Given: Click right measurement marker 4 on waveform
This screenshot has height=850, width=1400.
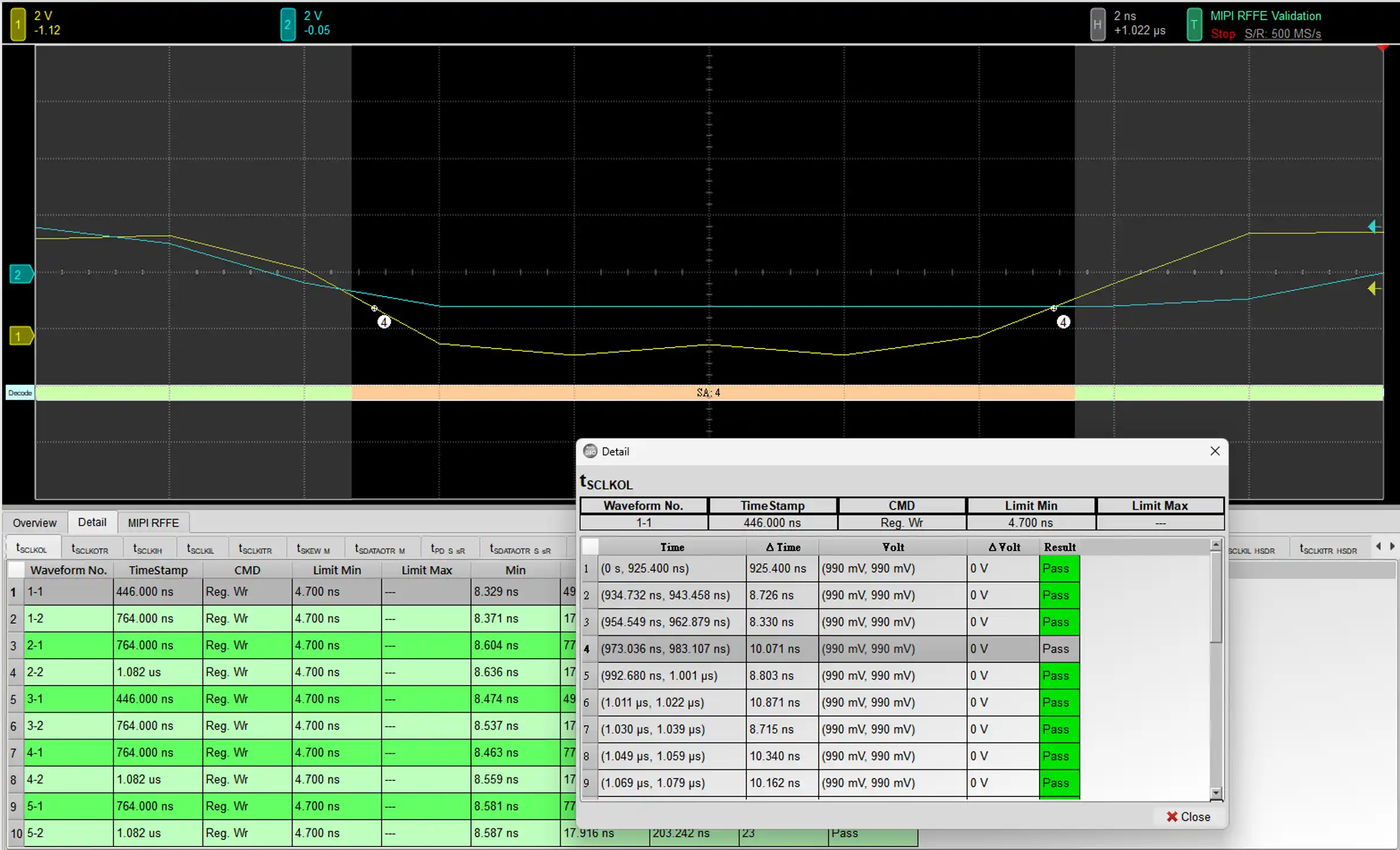Looking at the screenshot, I should 1063,322.
